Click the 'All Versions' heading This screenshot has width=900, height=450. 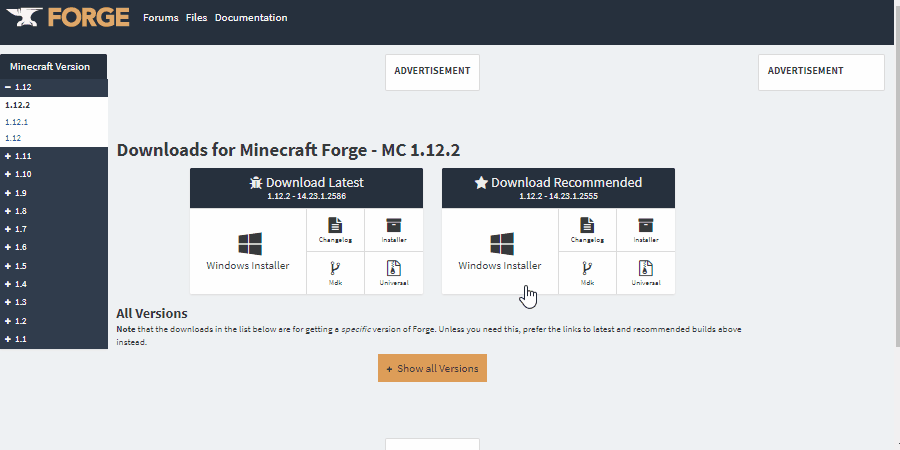coord(152,313)
